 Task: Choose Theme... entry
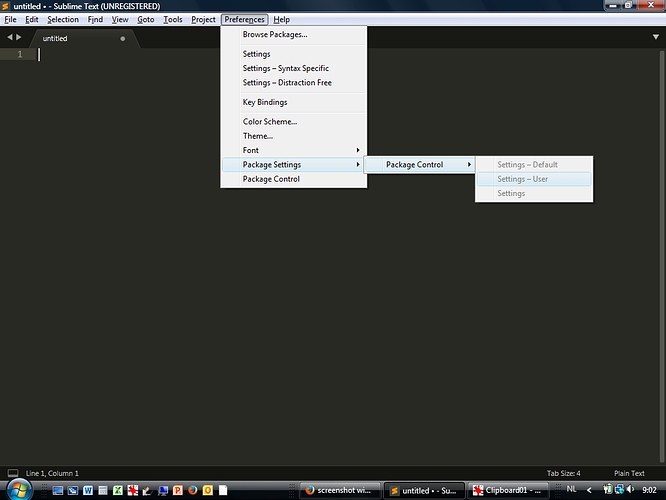click(x=294, y=136)
